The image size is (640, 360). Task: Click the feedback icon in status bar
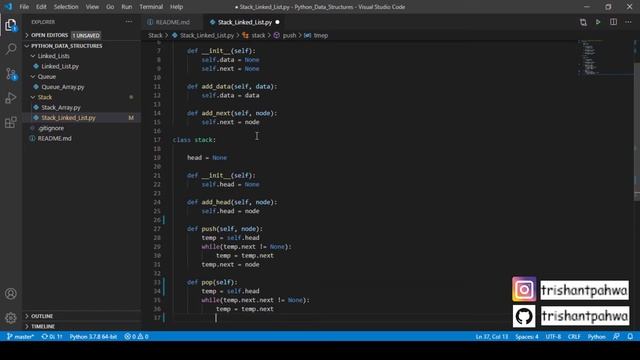[x=616, y=337]
